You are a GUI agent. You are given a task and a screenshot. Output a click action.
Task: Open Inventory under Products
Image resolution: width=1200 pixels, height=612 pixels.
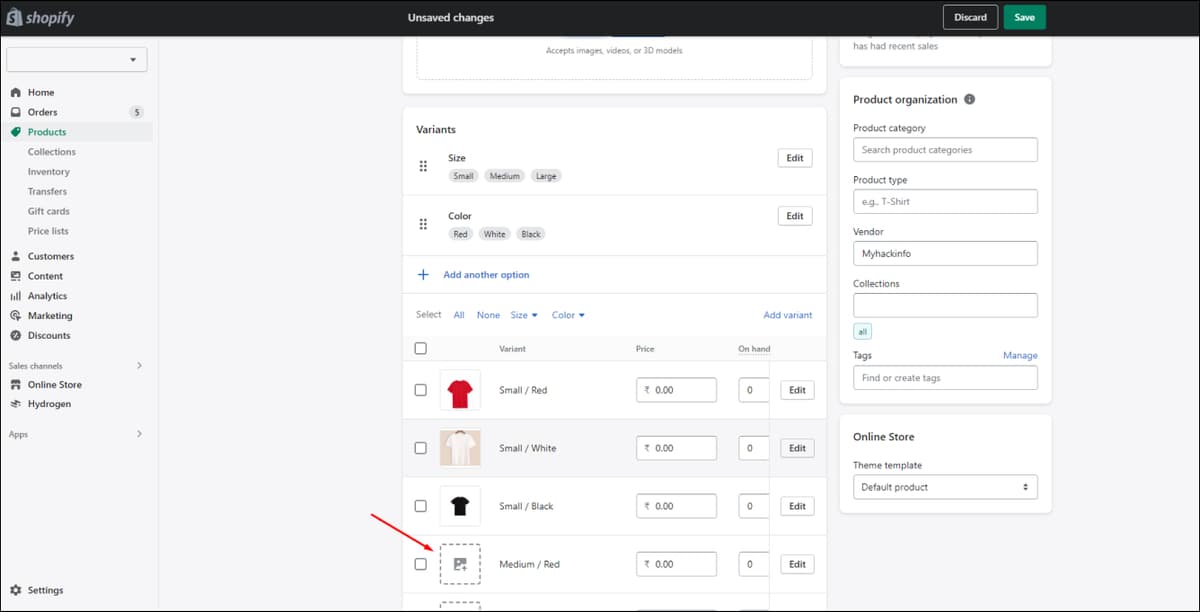coord(49,172)
